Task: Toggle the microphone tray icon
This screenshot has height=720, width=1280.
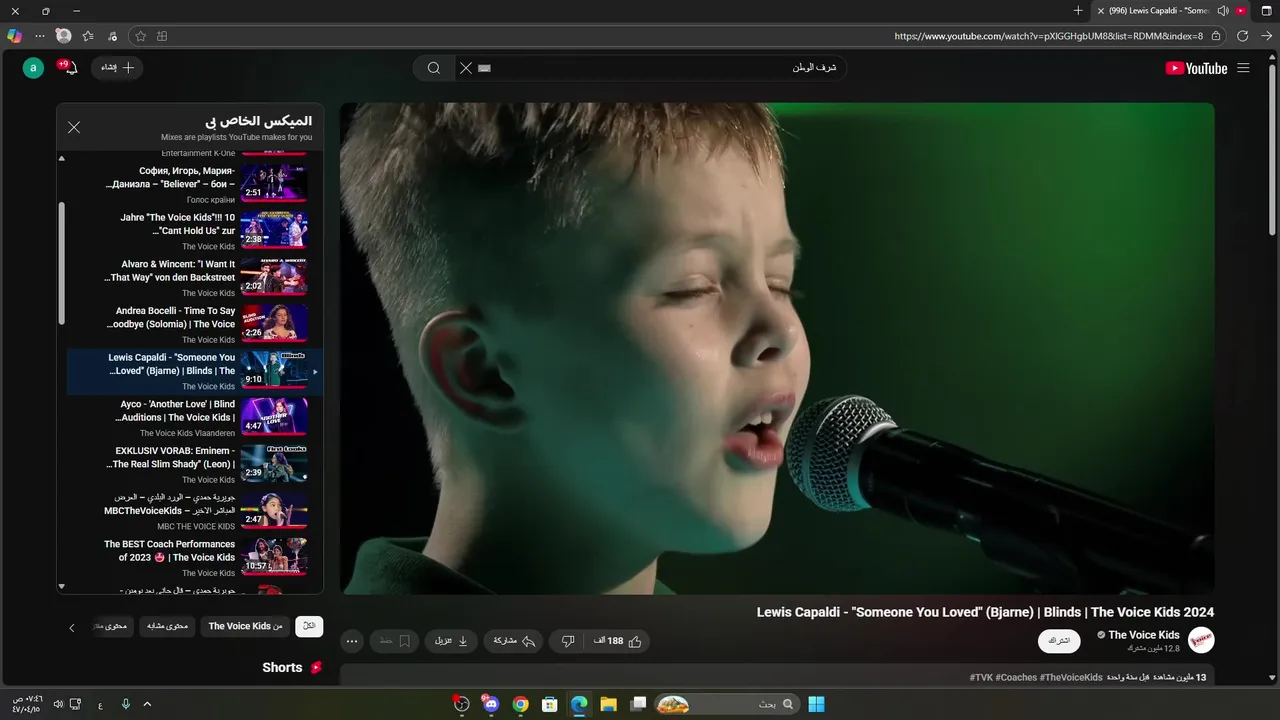Action: tap(126, 704)
